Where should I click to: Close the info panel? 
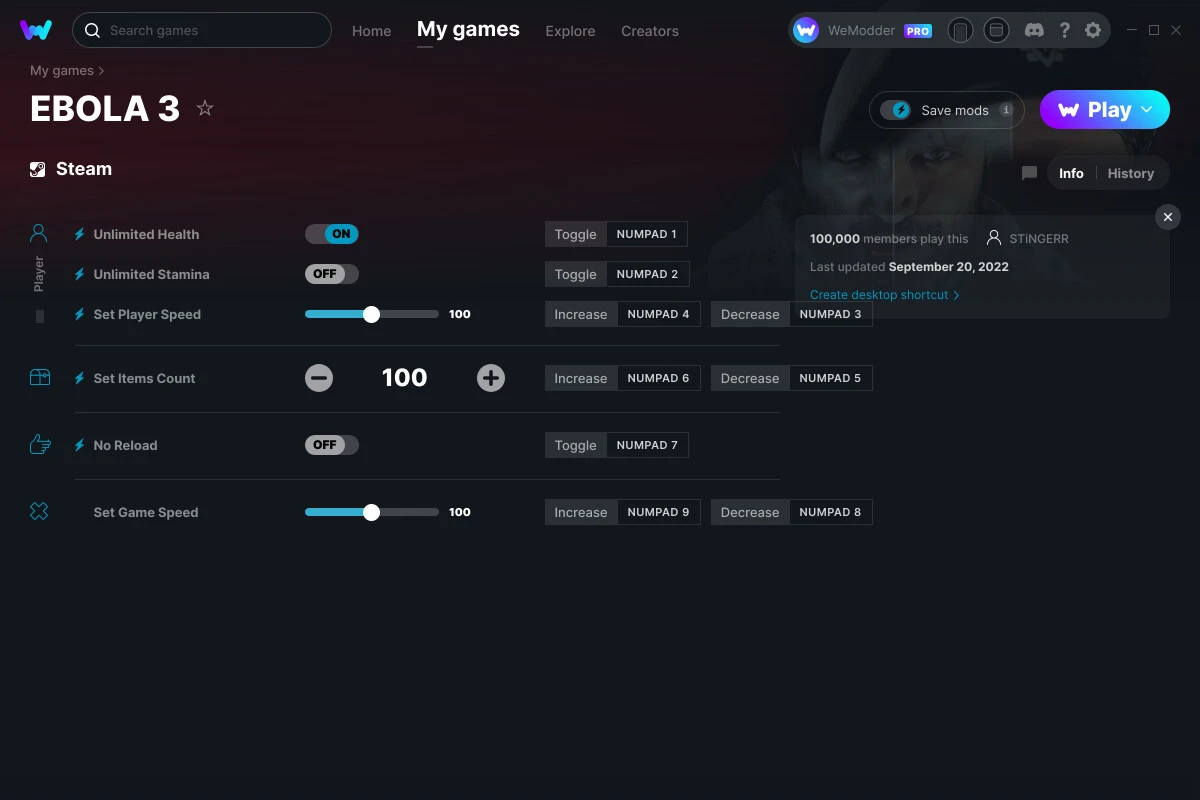pyautogui.click(x=1167, y=217)
